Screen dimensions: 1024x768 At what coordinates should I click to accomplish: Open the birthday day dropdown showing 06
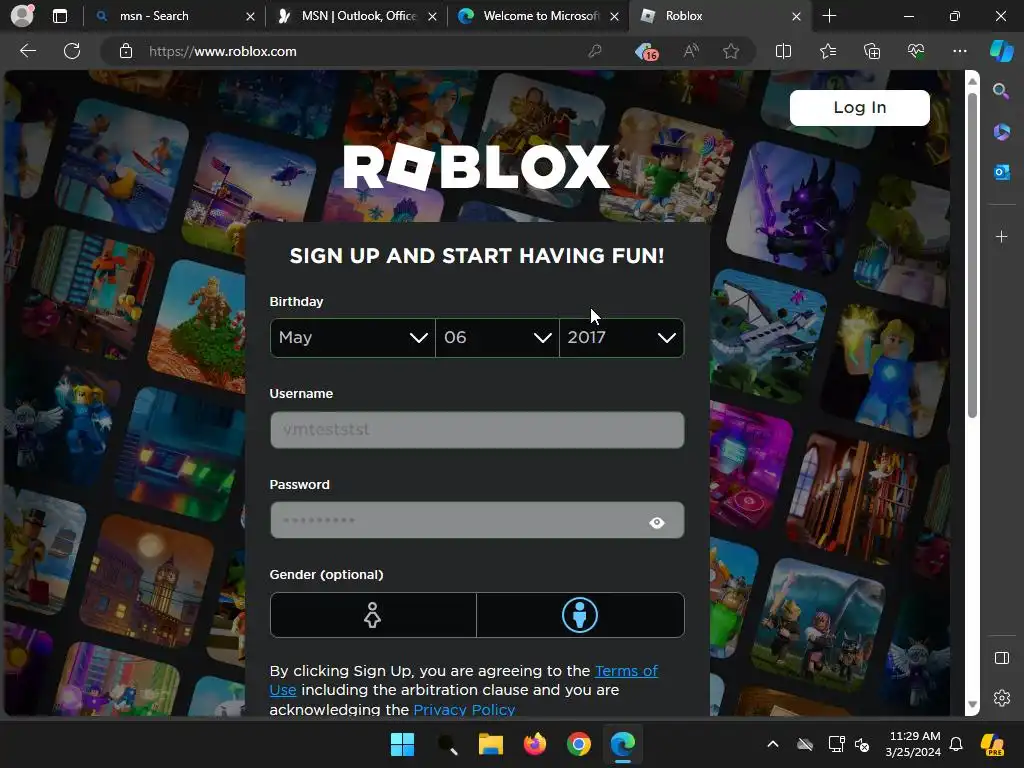pos(497,338)
